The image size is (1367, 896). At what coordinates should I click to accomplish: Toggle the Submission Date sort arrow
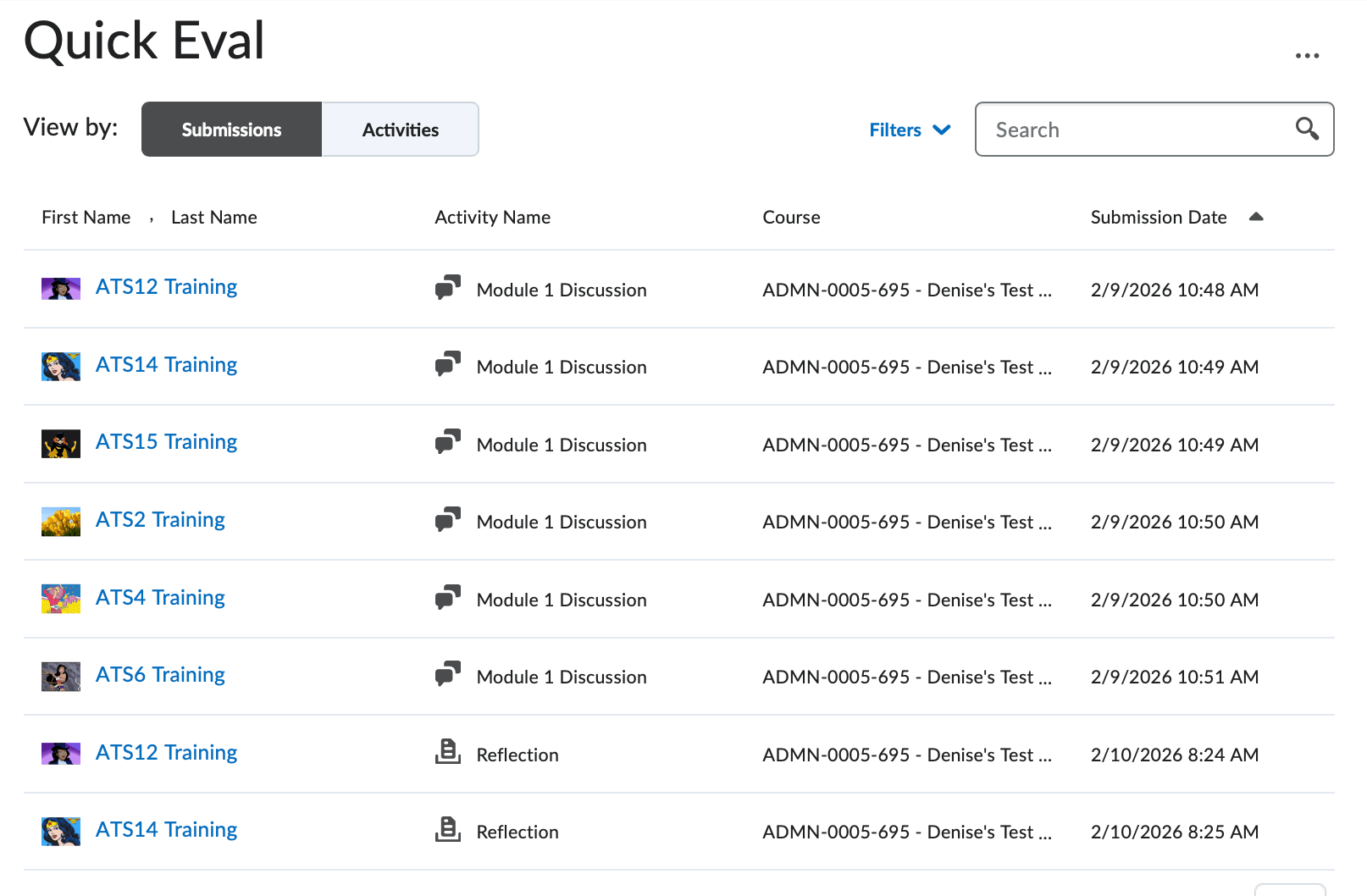click(1256, 216)
